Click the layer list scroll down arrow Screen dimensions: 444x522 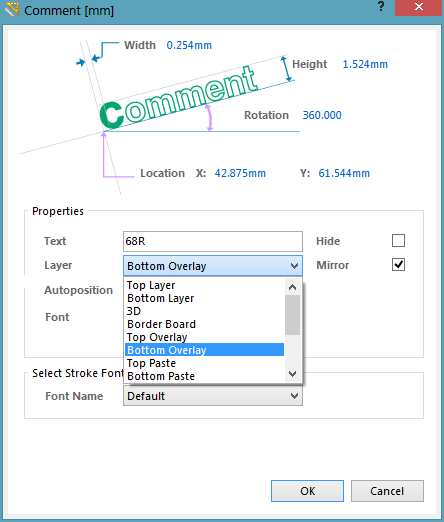(293, 374)
